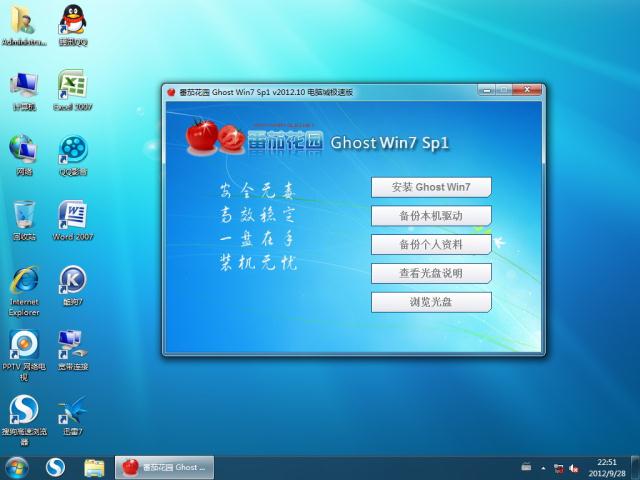This screenshot has height=480, width=640.
Task: Launch the QQ penguin desktop icon
Action: point(73,25)
